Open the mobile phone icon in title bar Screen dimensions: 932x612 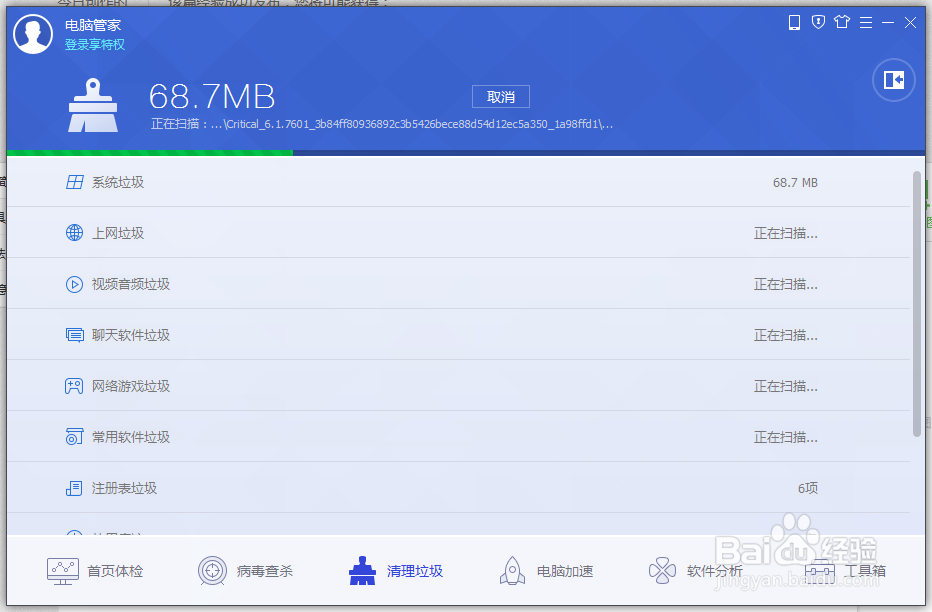pos(794,23)
